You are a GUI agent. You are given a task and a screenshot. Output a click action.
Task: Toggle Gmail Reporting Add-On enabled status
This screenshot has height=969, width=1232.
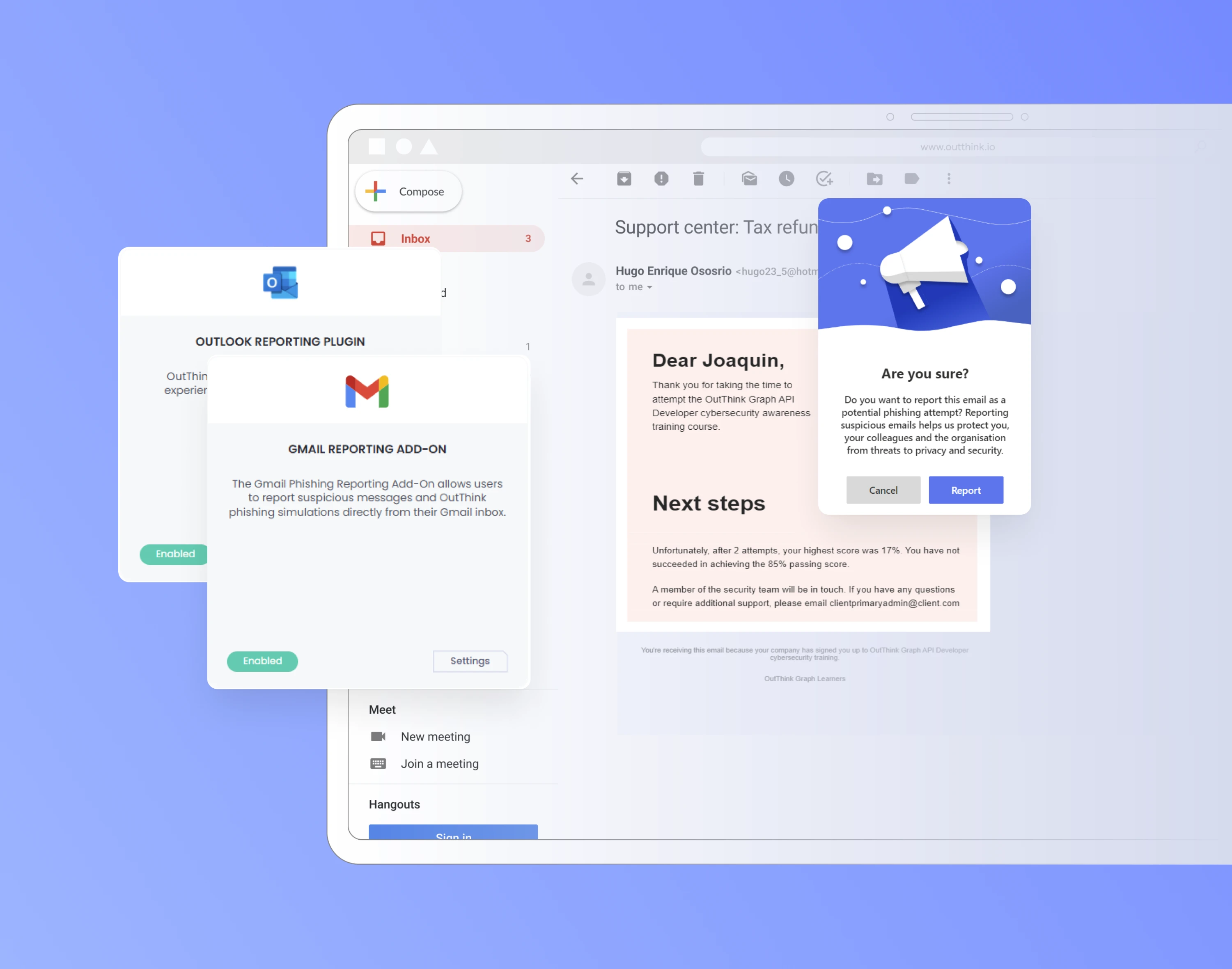[x=261, y=660]
